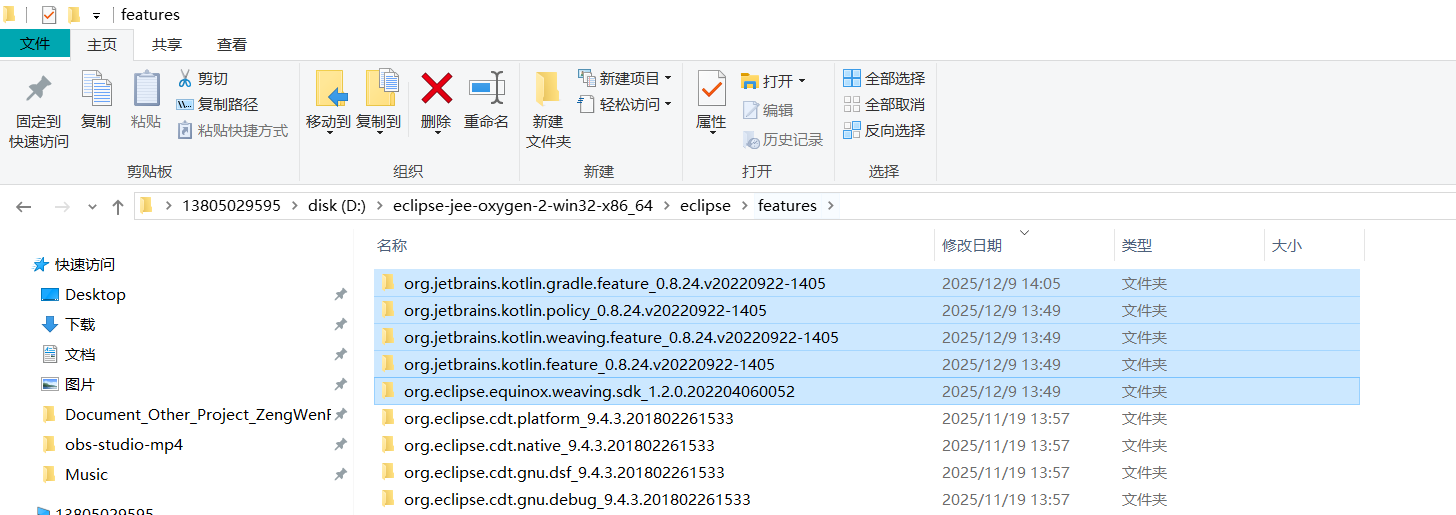Viewport: 1456px width, 515px height.
Task: Go back with the left arrow
Action: (24, 206)
